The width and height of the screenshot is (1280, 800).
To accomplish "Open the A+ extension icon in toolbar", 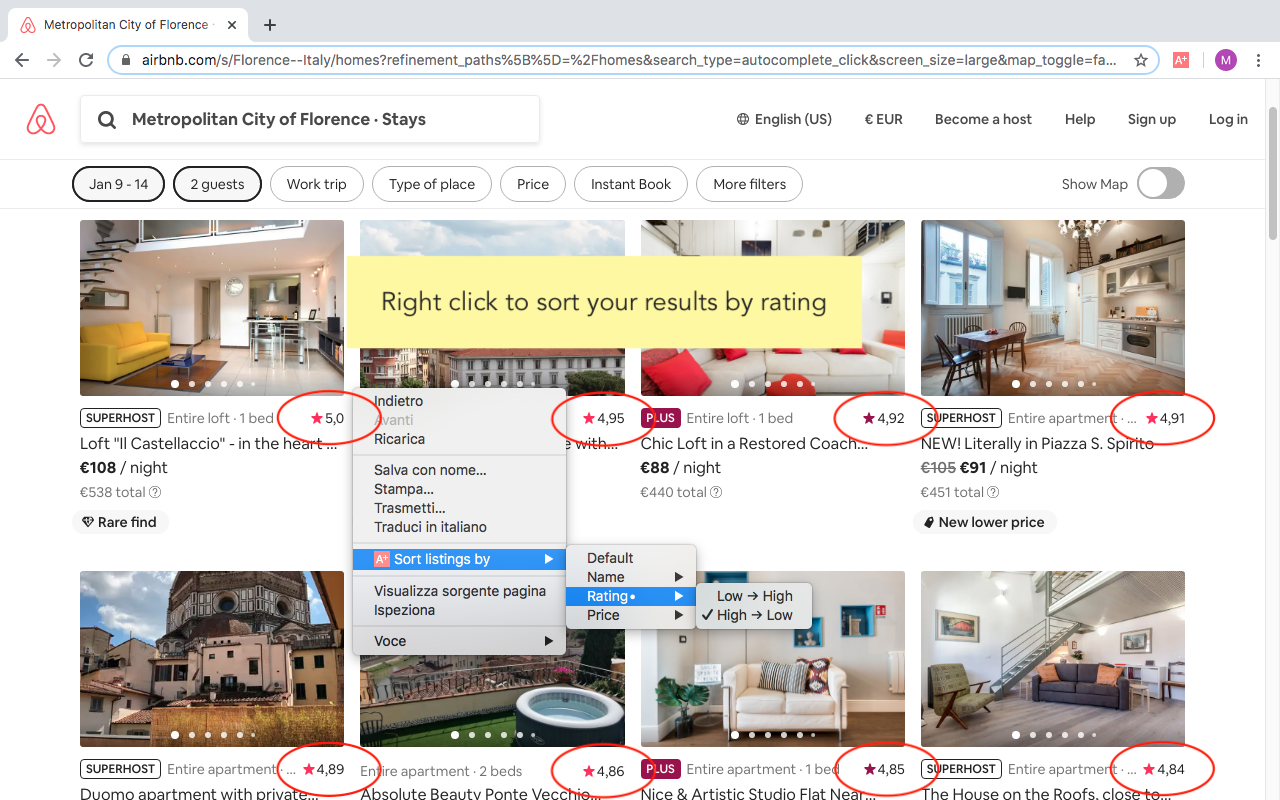I will pos(1181,60).
